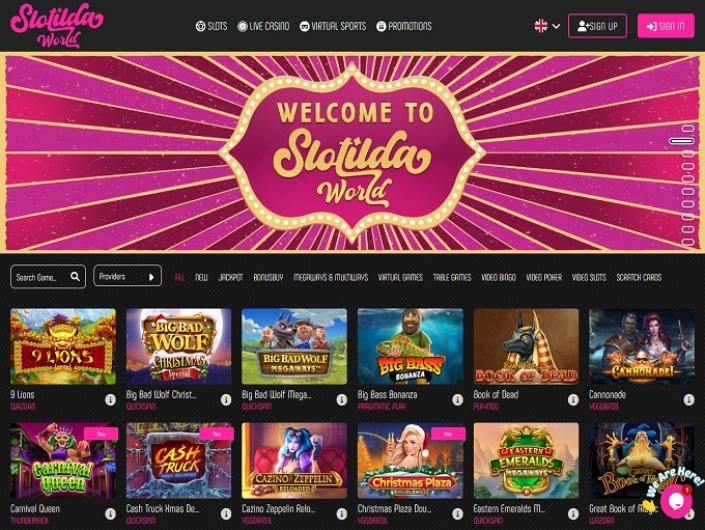Show info for Book of Dead
Image resolution: width=705 pixels, height=530 pixels.
[x=573, y=399]
